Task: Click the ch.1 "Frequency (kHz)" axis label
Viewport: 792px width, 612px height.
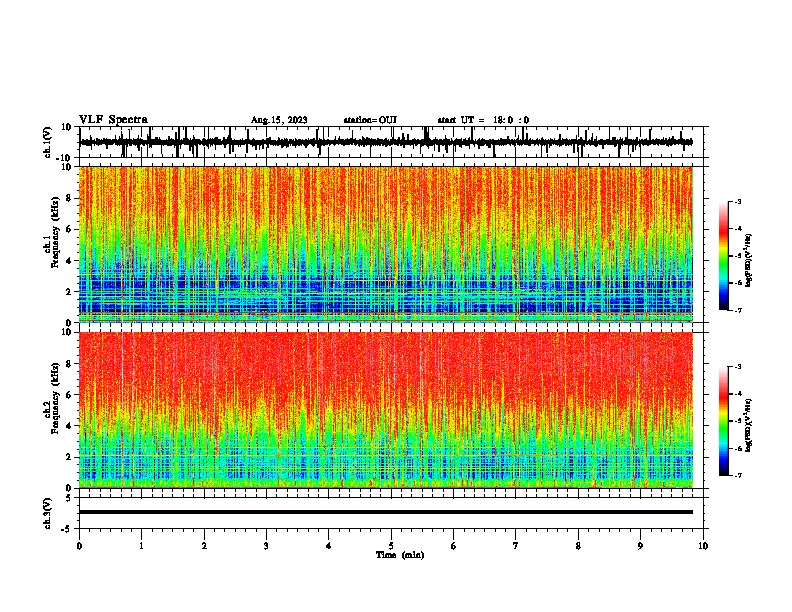Action: (55, 232)
